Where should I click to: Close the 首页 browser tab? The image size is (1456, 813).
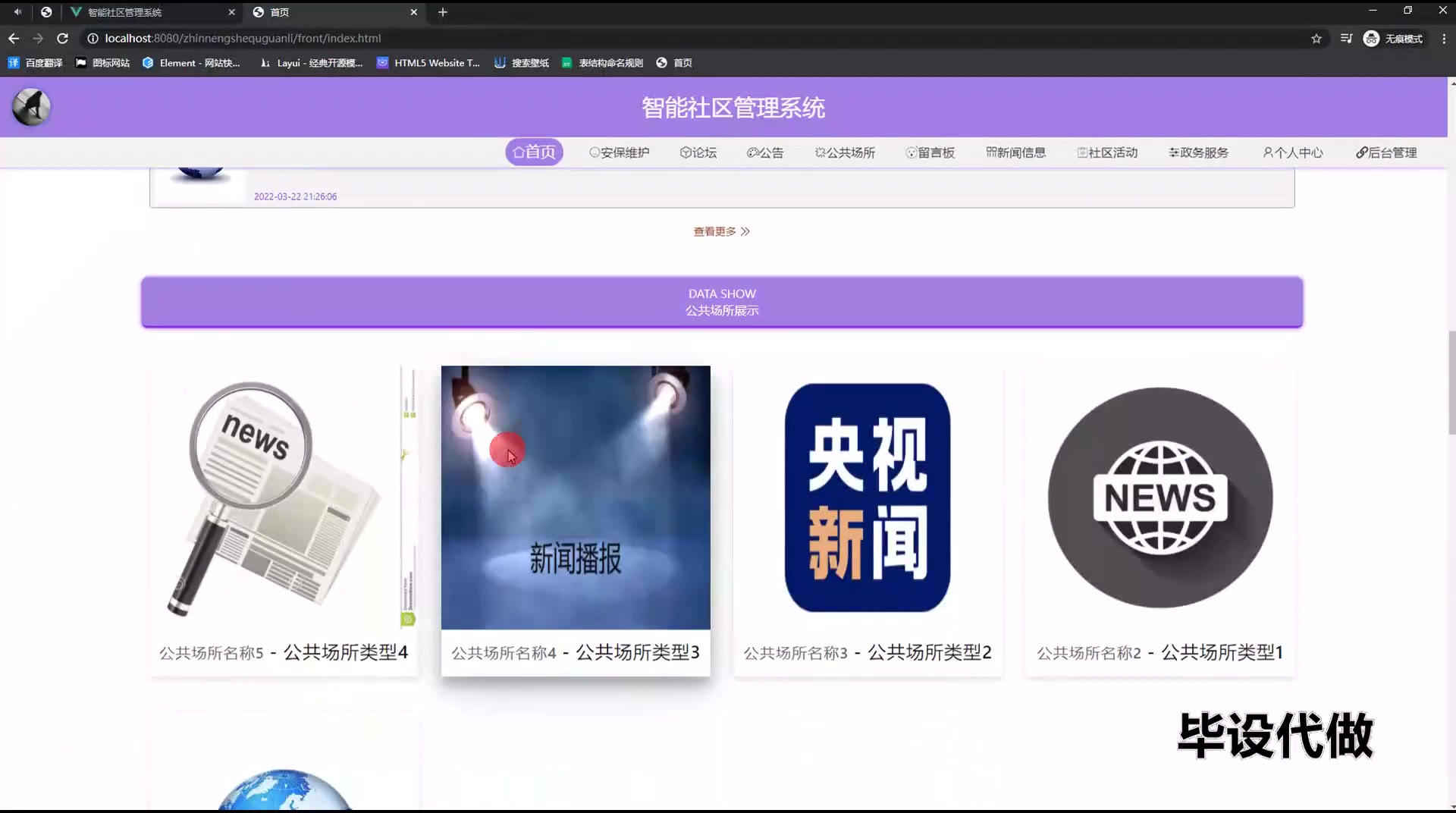[413, 12]
